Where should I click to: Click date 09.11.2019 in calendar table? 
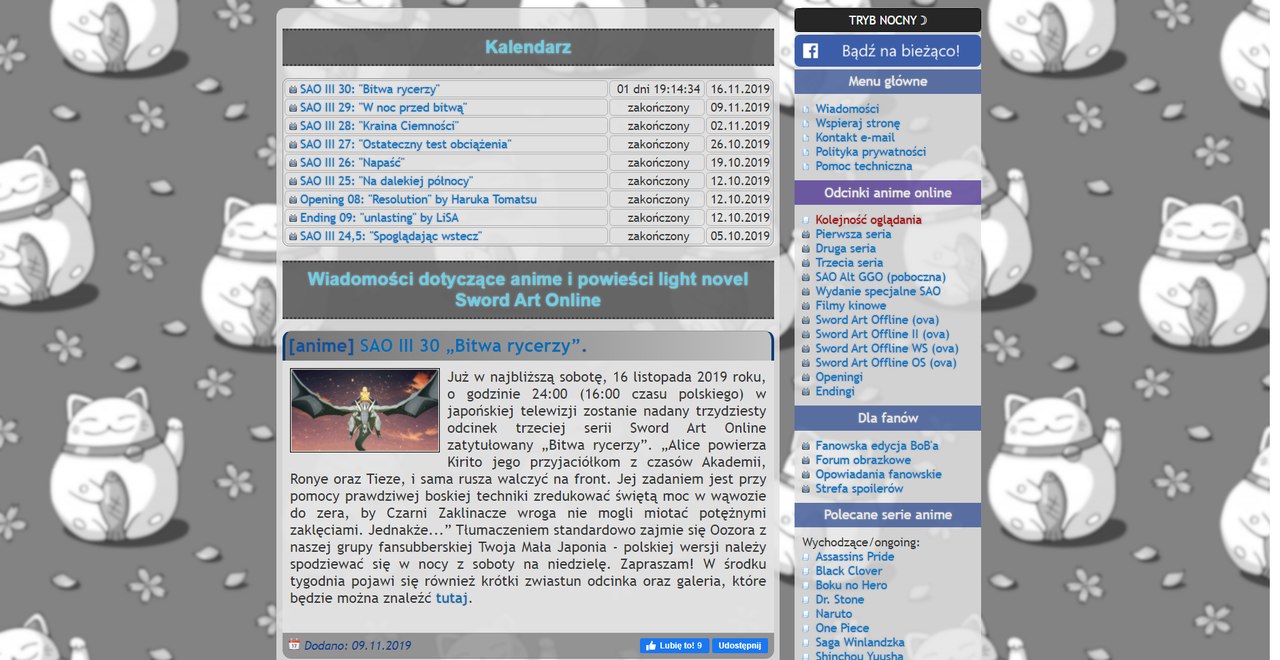(740, 107)
